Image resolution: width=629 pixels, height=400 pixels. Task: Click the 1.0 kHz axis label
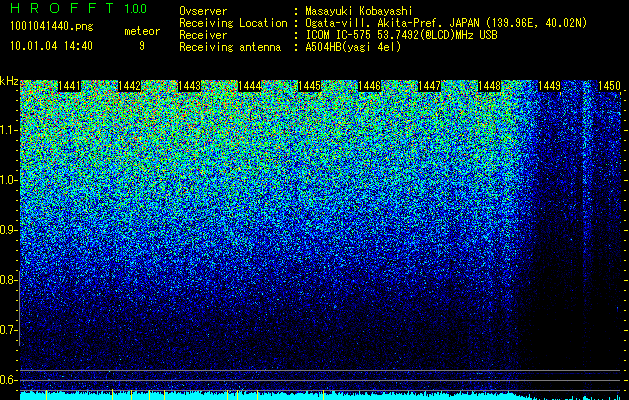[x=9, y=180]
